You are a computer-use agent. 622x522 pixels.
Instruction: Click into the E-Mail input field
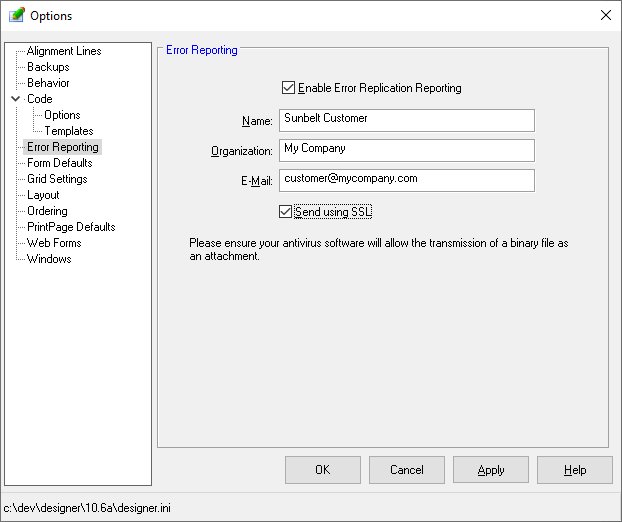point(406,180)
